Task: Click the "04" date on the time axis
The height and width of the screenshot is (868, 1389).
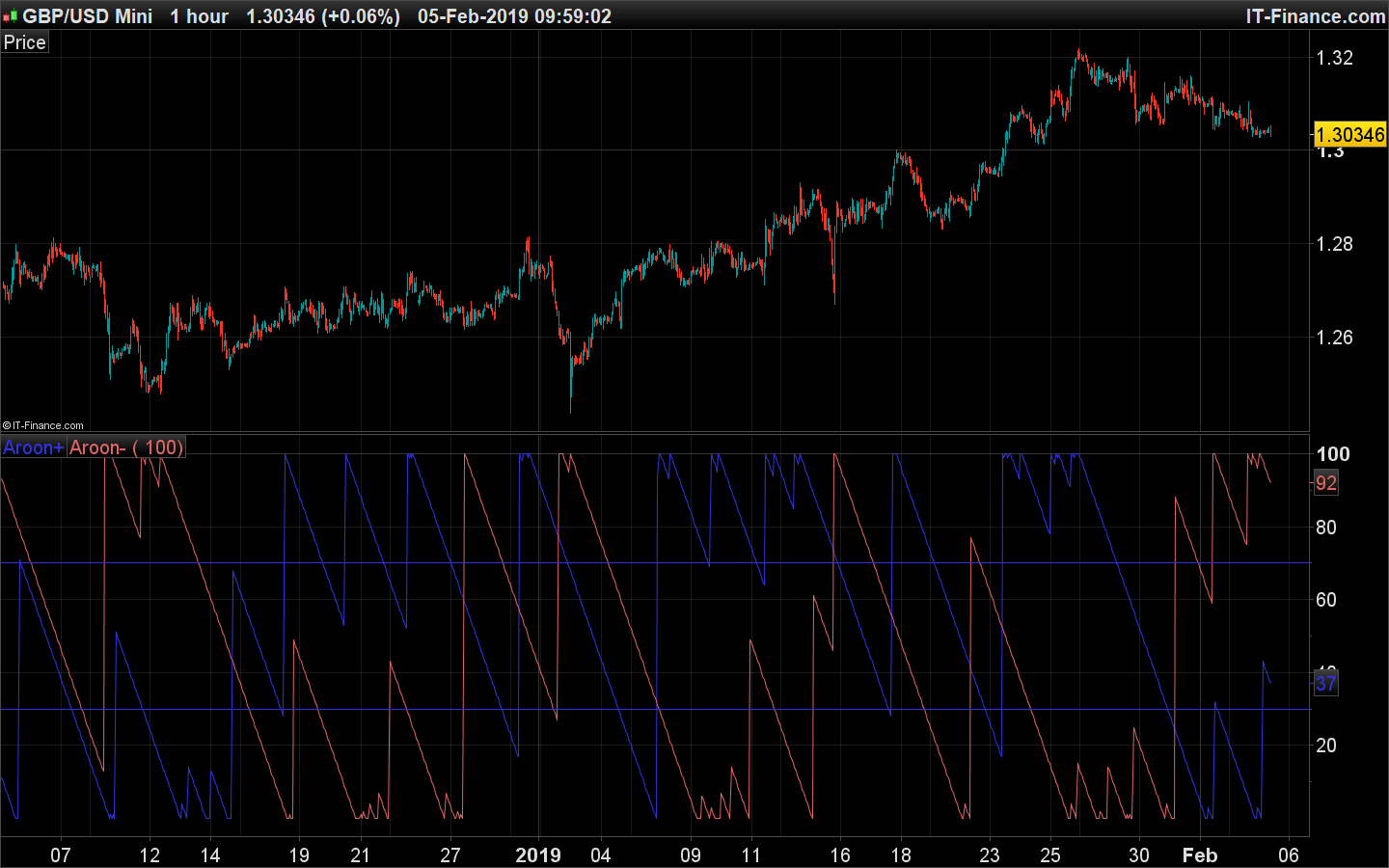Action: (600, 855)
